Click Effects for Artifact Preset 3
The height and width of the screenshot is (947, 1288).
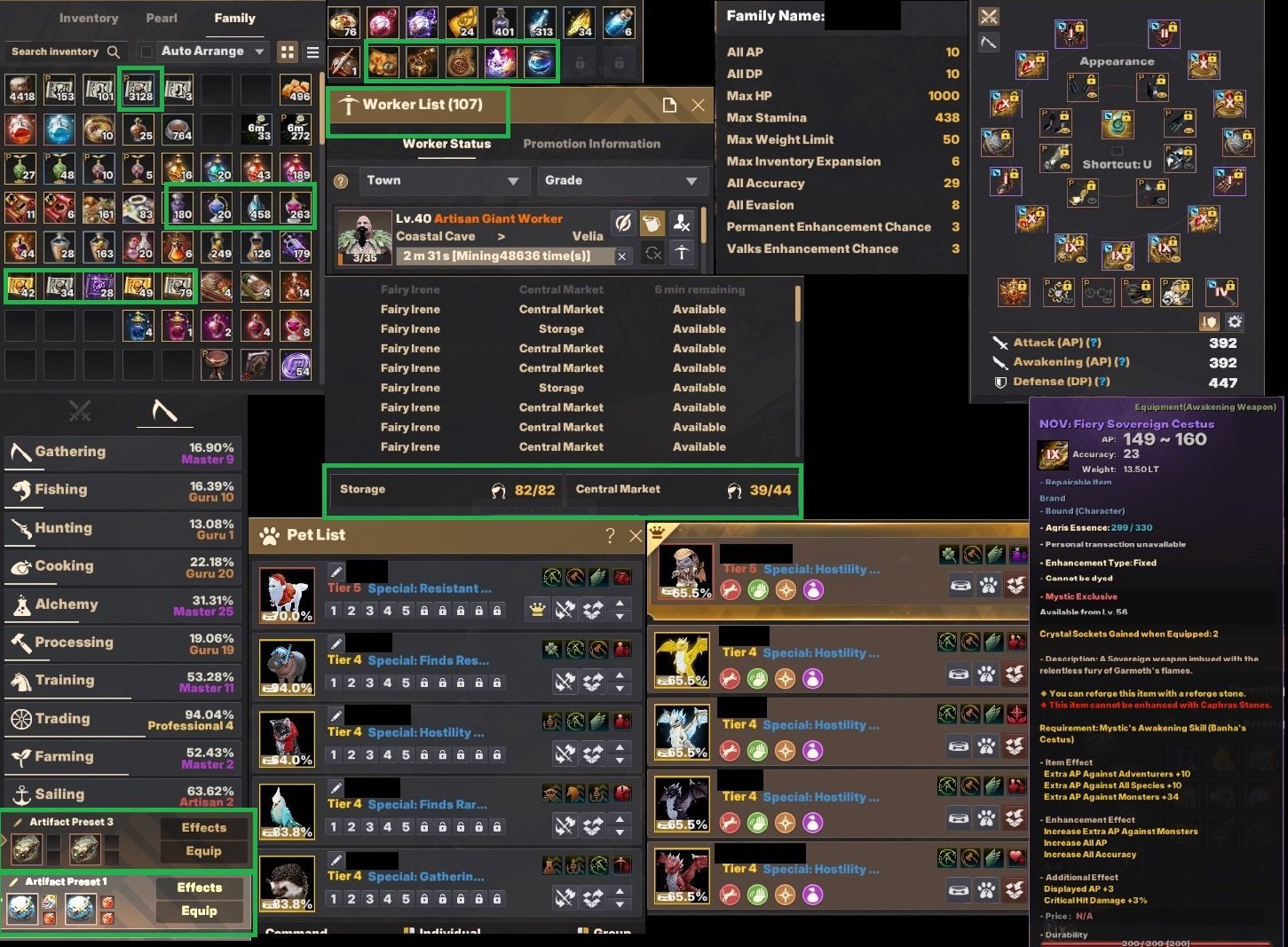(204, 827)
